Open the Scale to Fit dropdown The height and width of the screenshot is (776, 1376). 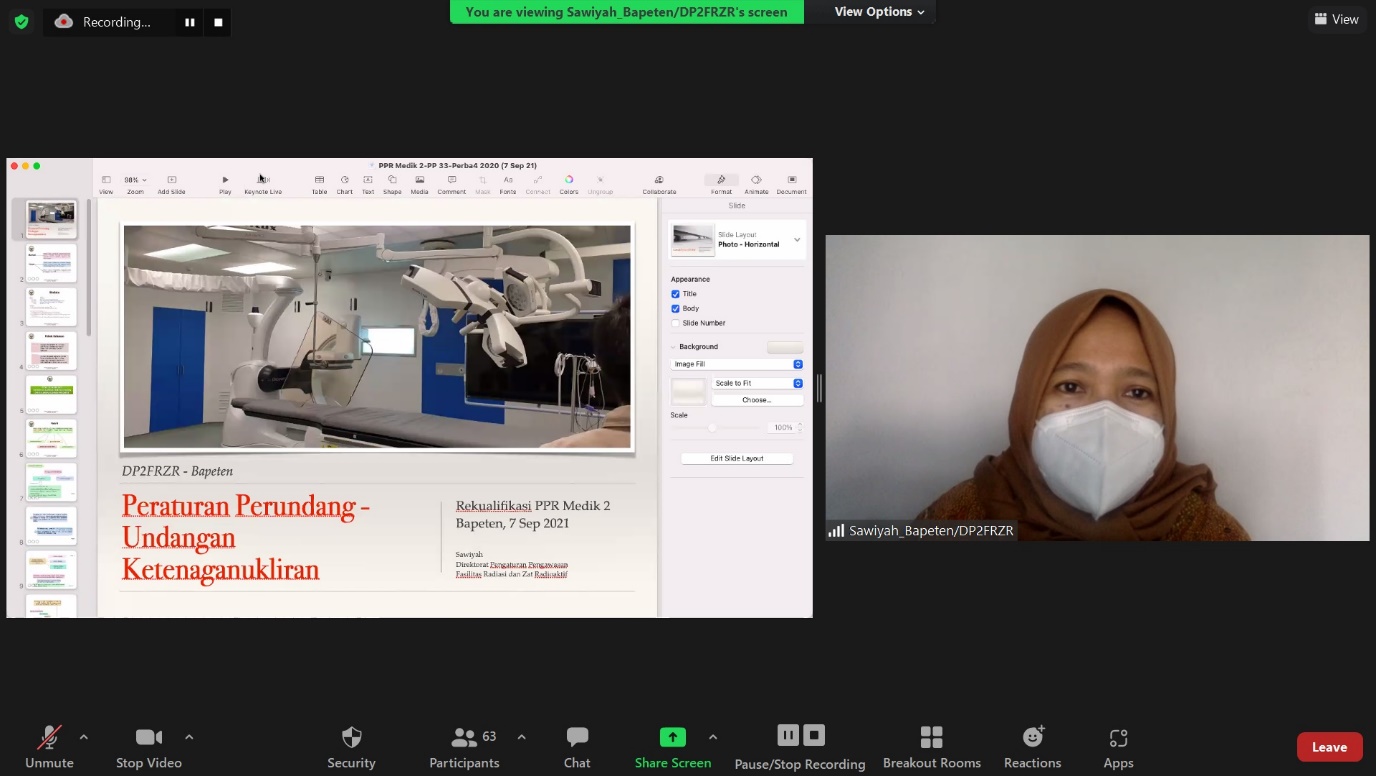coord(757,383)
